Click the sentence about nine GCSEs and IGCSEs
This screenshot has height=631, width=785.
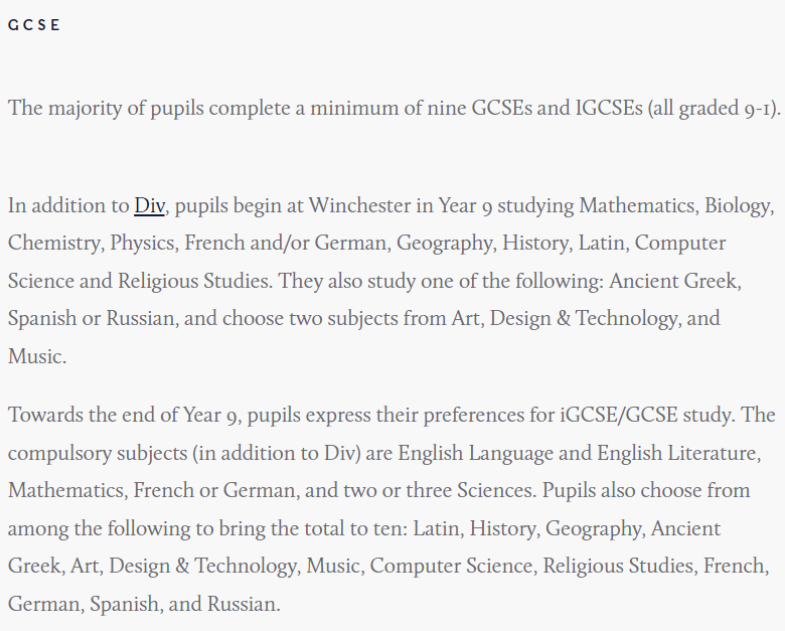click(x=395, y=108)
